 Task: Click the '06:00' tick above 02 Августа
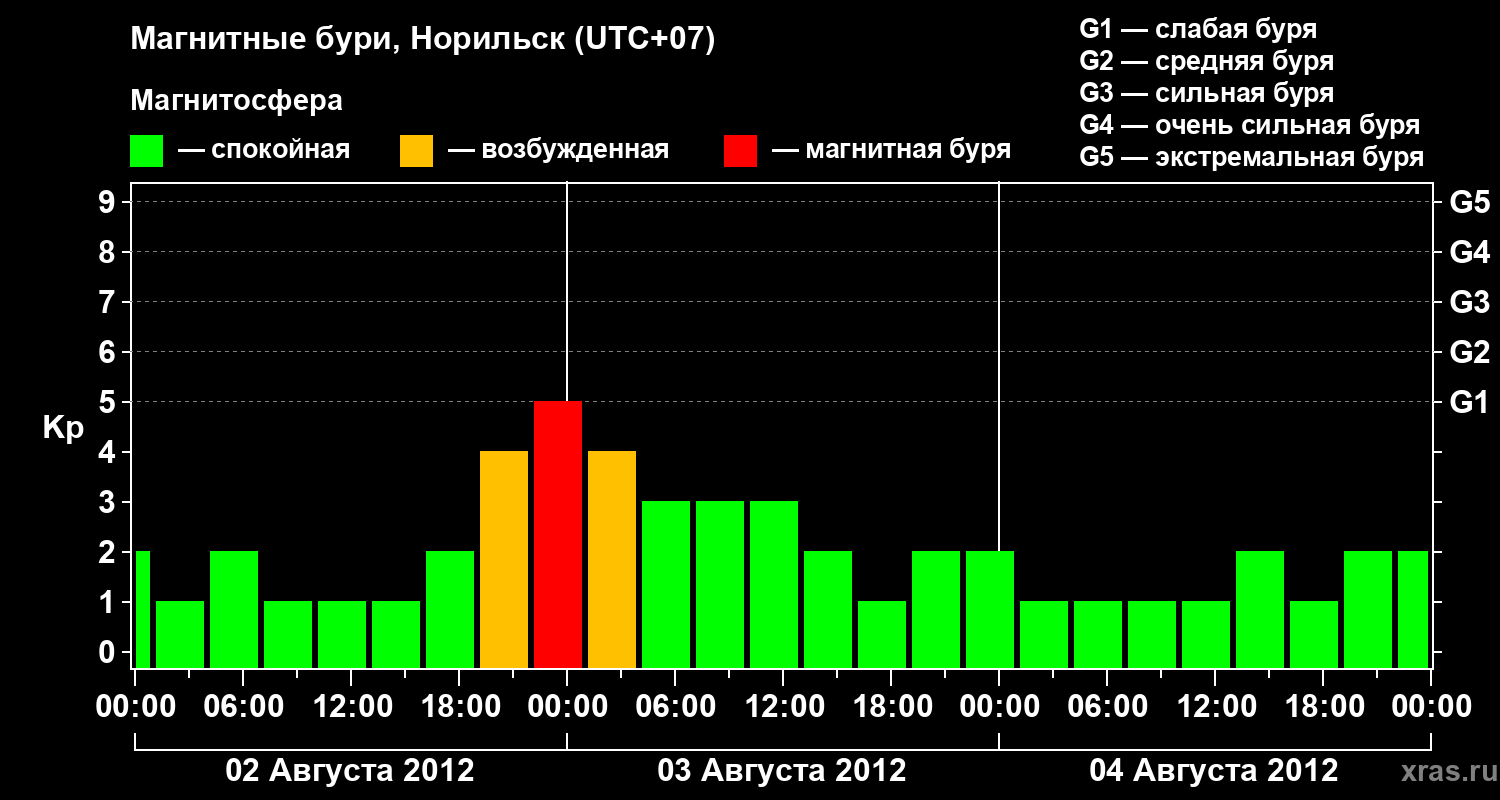[x=243, y=707]
